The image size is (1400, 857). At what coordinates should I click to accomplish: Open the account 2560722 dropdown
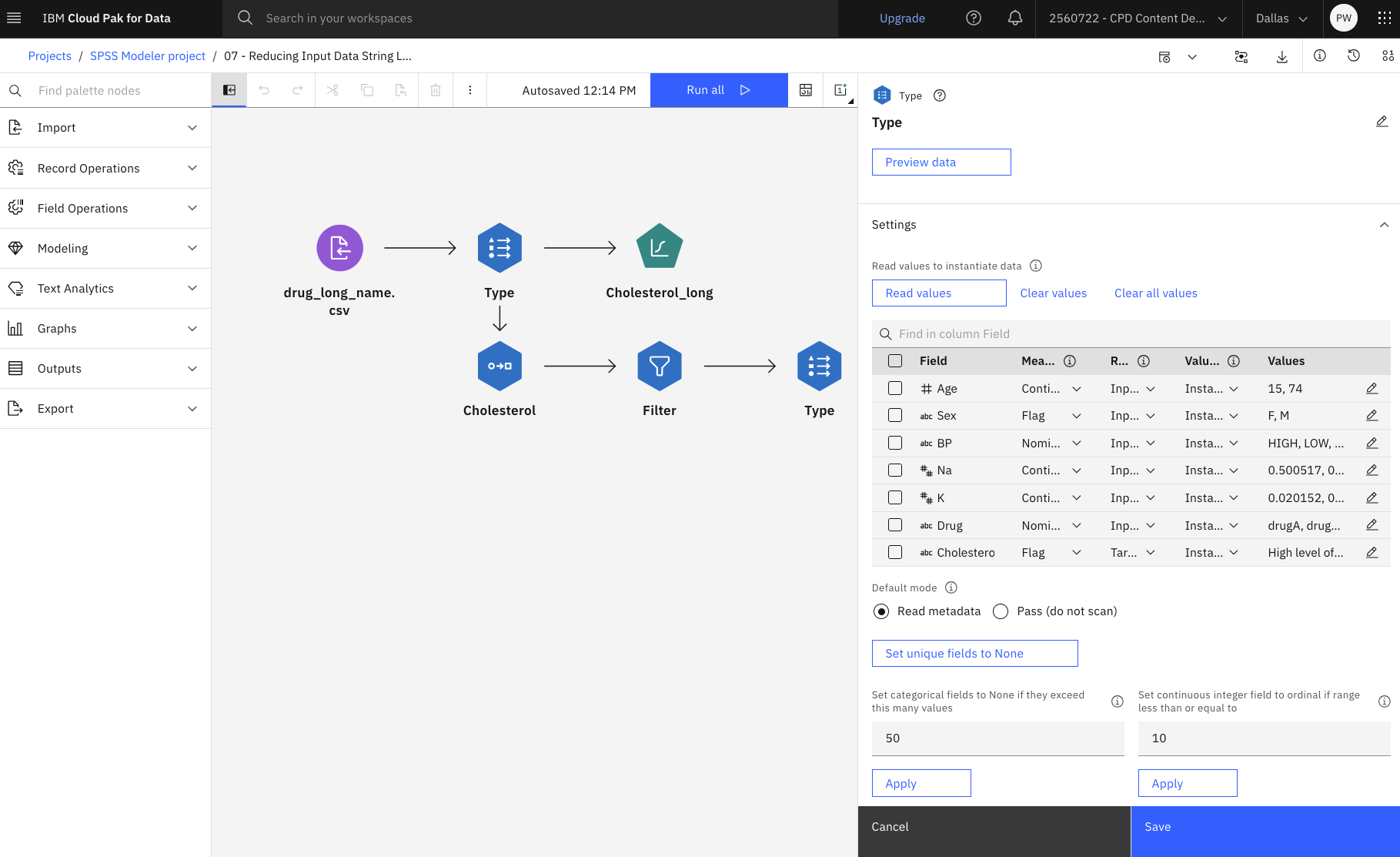pyautogui.click(x=1138, y=18)
